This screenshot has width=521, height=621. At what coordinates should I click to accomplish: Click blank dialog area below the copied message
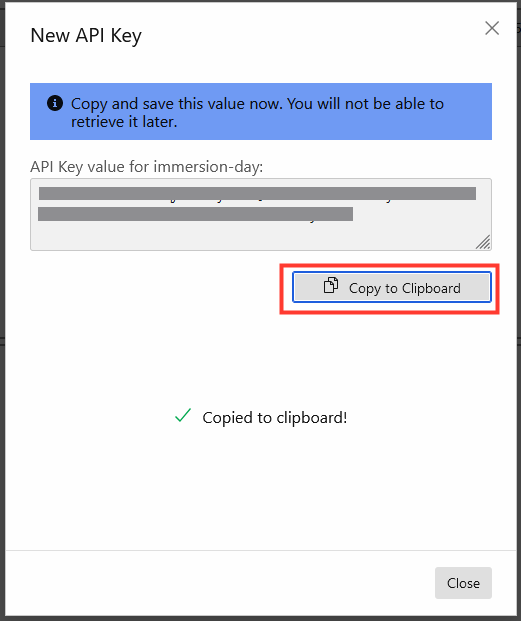point(261,487)
